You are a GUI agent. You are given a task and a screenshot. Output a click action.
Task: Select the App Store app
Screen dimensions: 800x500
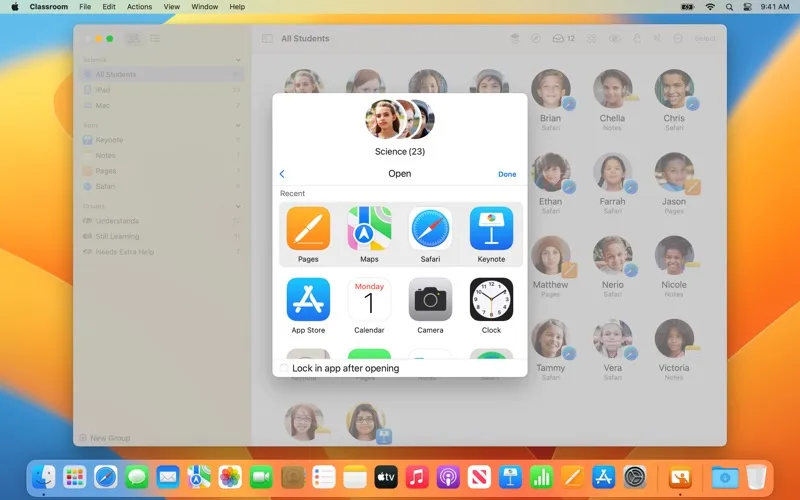point(308,299)
